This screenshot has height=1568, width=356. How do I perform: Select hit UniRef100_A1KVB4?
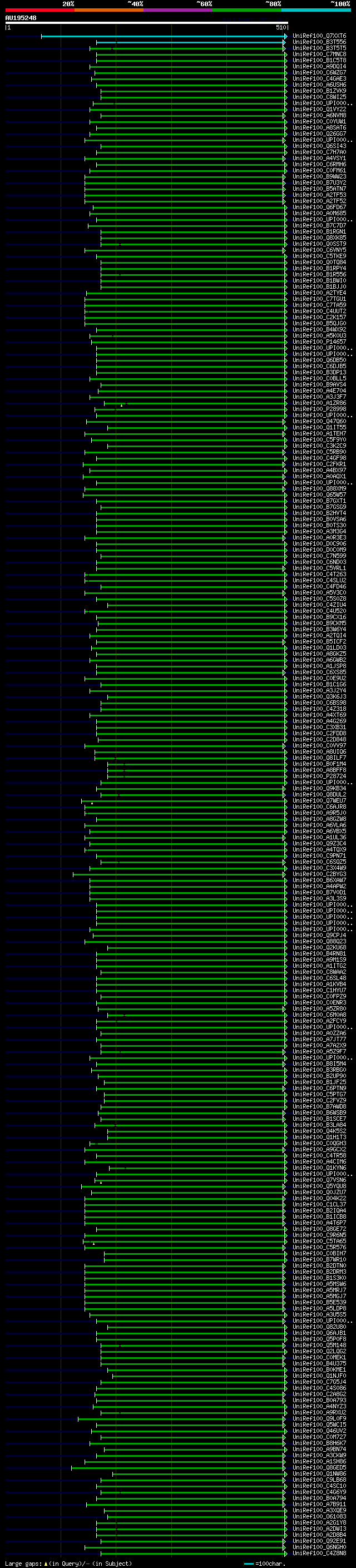(319, 985)
